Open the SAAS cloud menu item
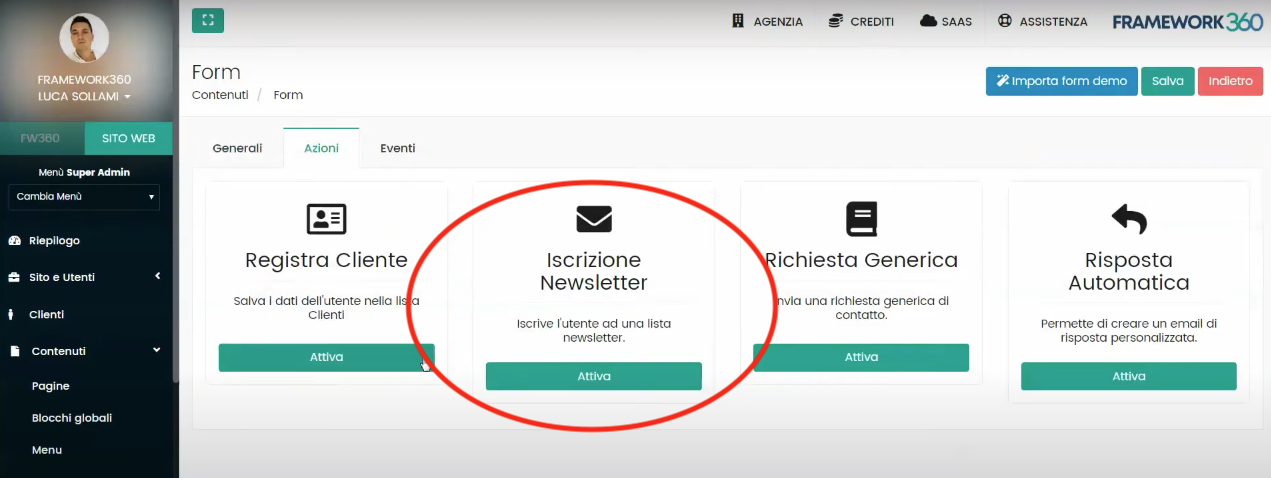The image size is (1271, 478). pos(945,21)
